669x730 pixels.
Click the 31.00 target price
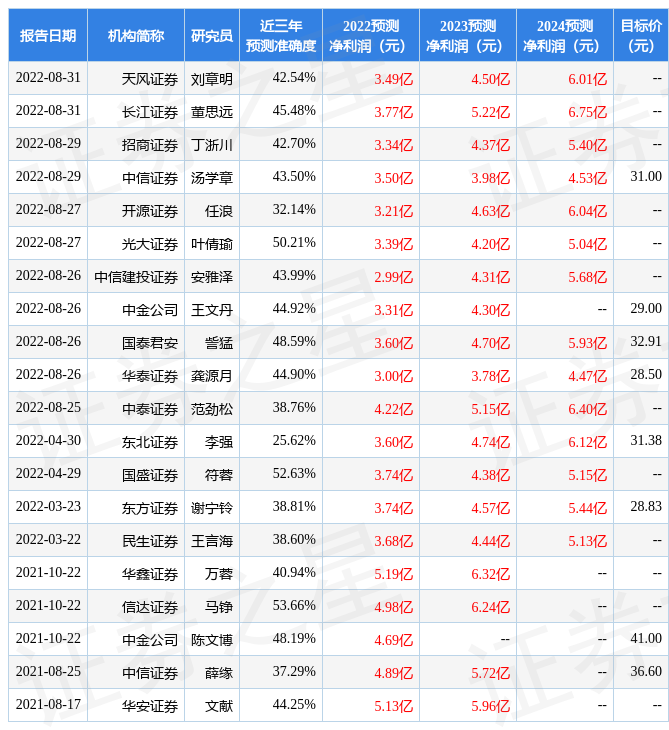point(646,176)
